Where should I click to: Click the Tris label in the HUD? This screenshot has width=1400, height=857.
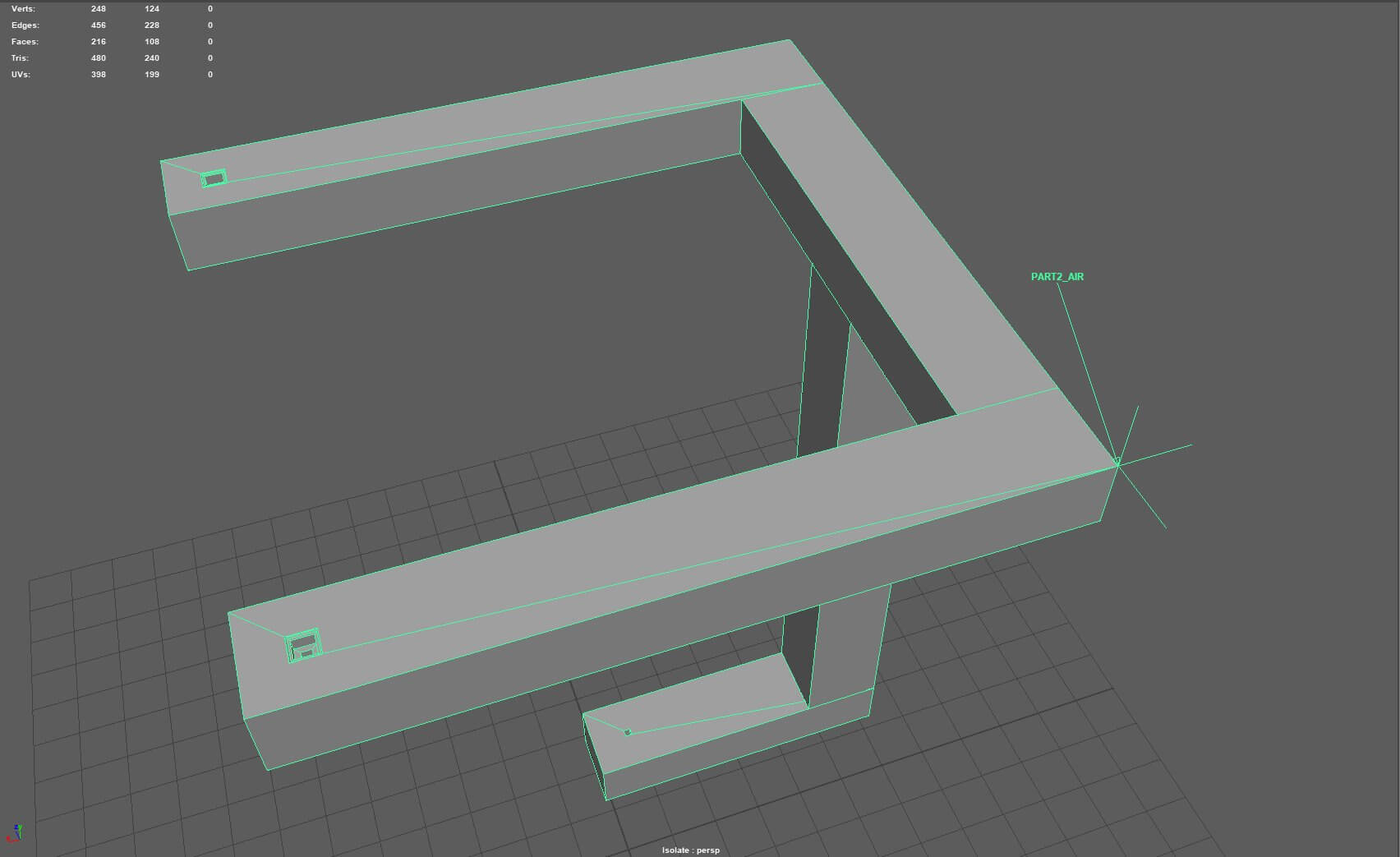coord(20,58)
